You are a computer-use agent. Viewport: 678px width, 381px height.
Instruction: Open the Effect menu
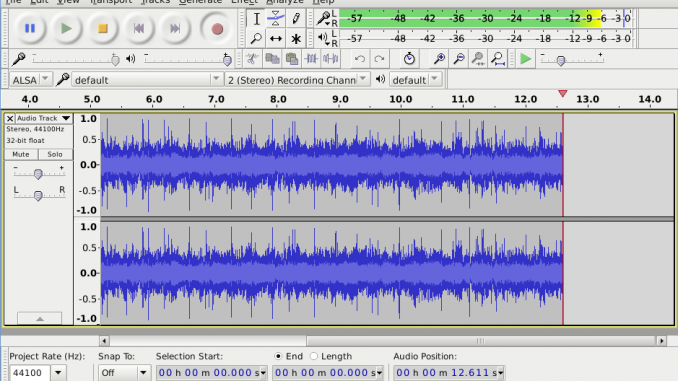[244, 2]
